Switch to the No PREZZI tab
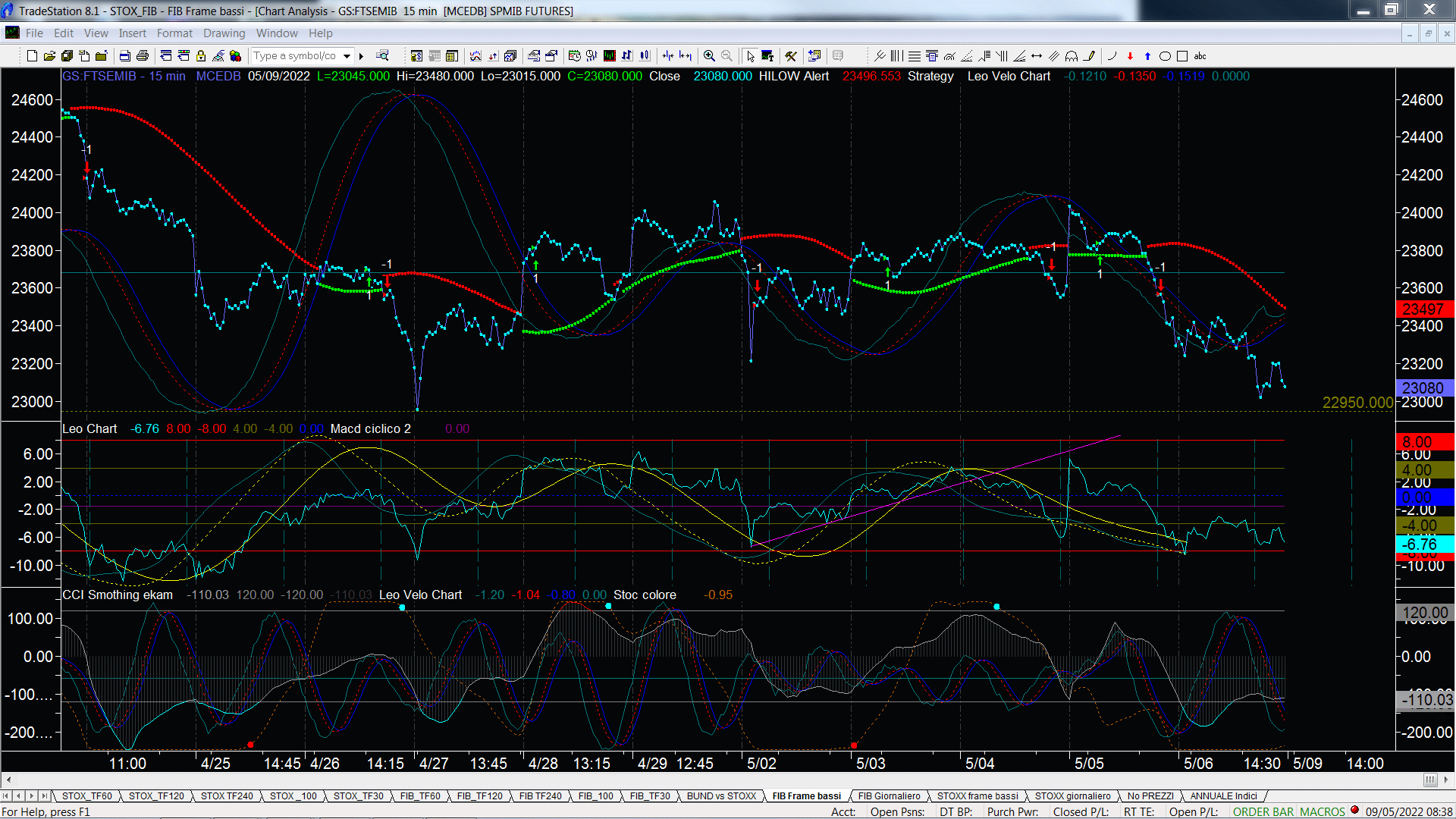 coord(1150,795)
